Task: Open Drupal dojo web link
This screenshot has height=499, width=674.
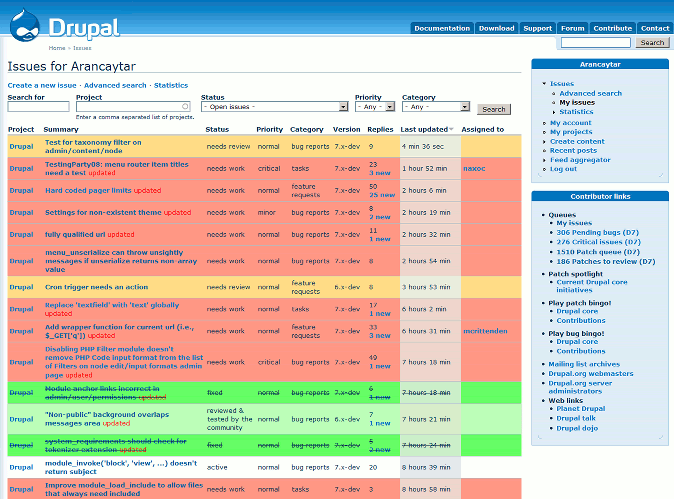Action: [577, 428]
